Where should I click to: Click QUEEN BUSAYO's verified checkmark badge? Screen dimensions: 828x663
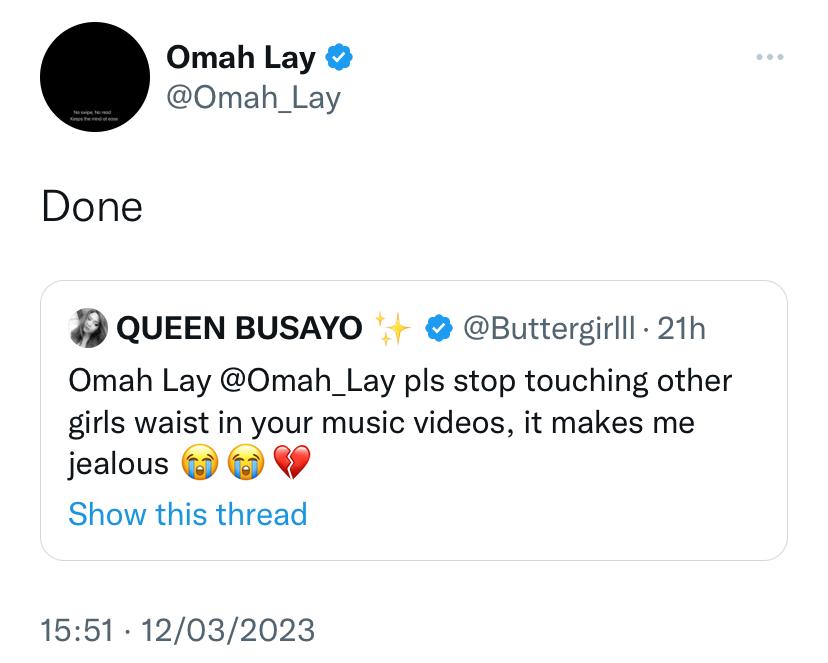(x=439, y=328)
